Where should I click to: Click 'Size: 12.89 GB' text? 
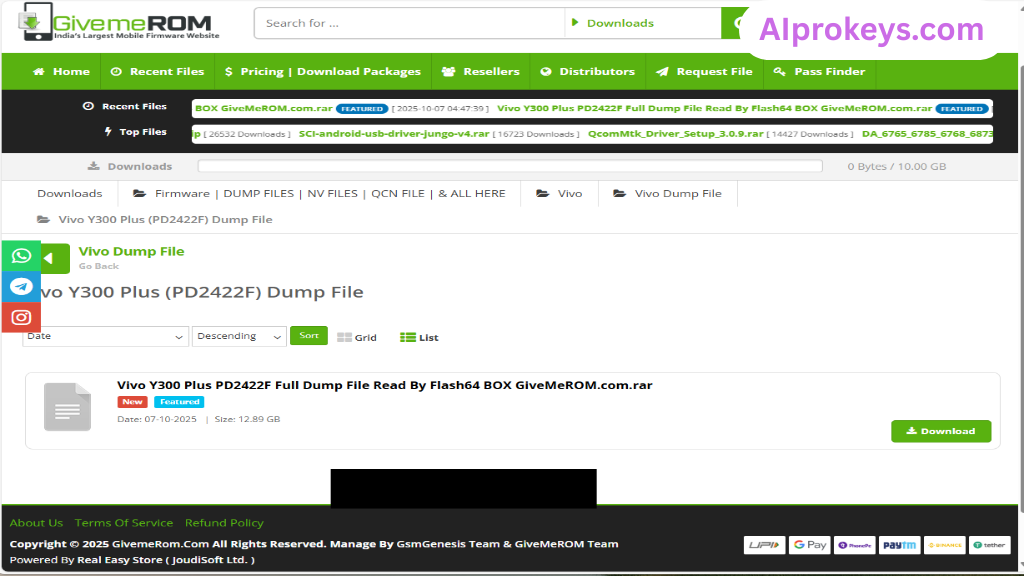tap(248, 419)
